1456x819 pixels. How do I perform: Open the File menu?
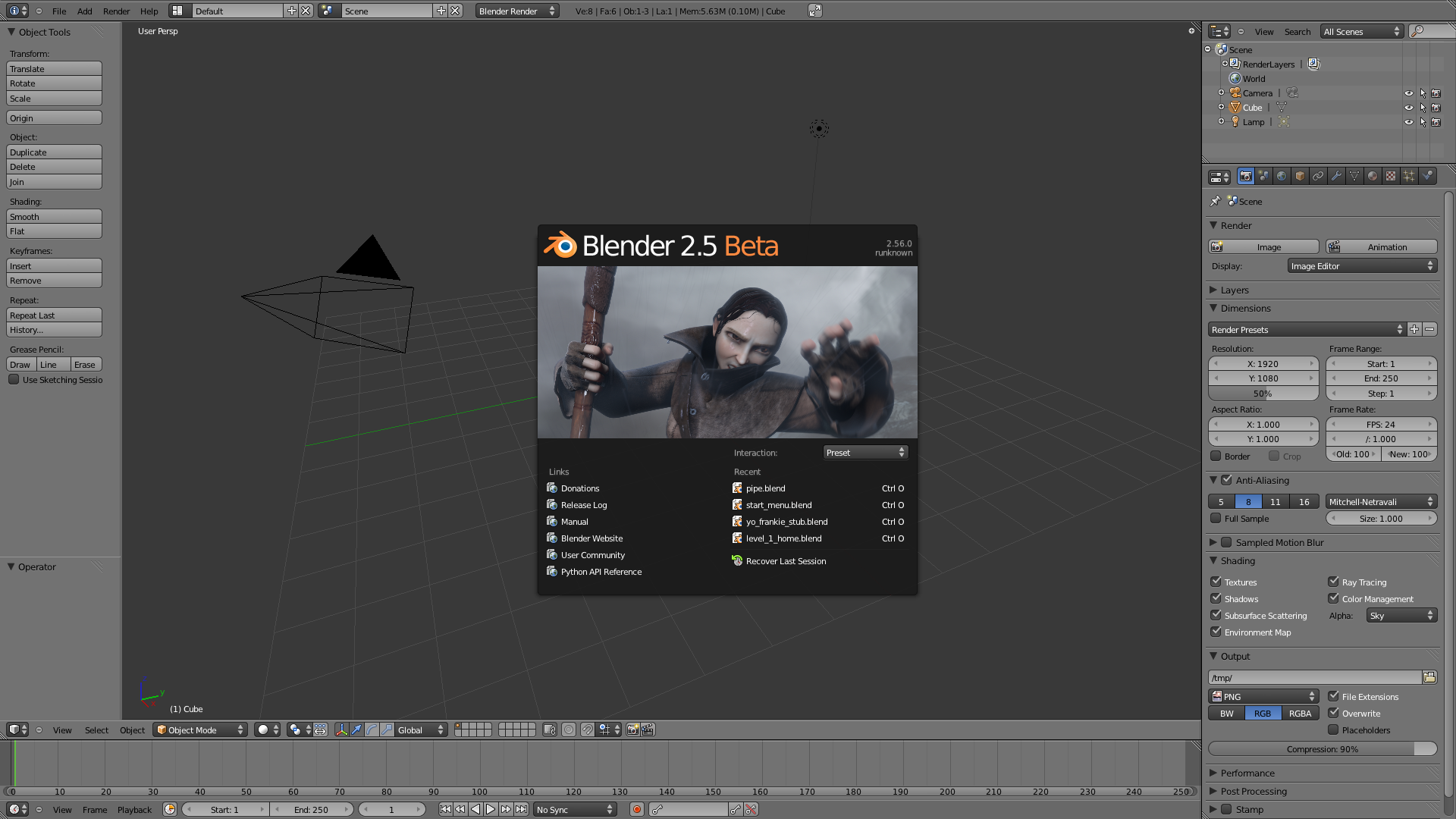click(x=59, y=11)
